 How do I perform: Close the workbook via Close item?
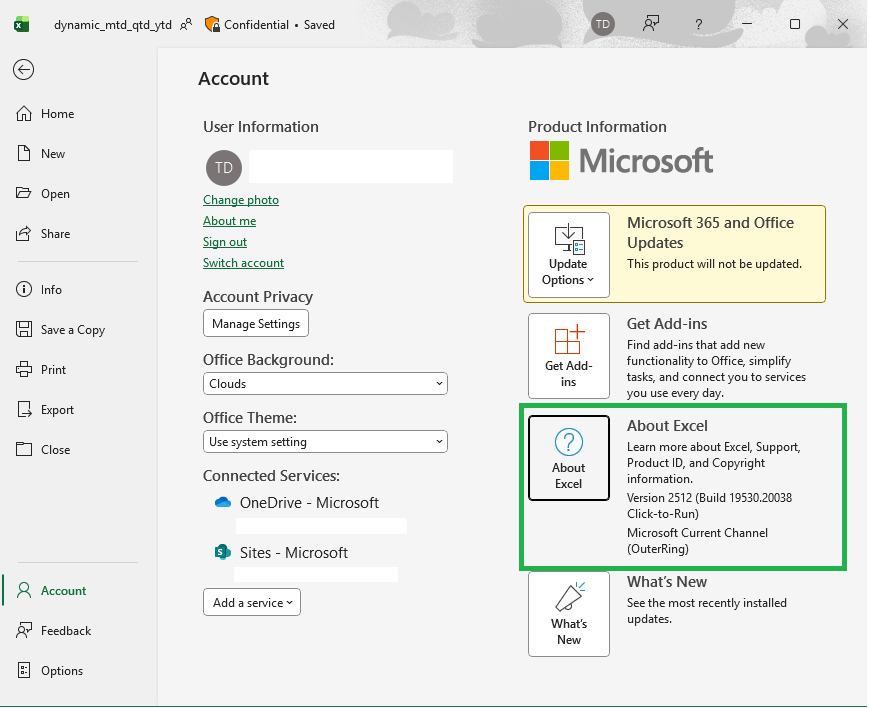click(43, 449)
